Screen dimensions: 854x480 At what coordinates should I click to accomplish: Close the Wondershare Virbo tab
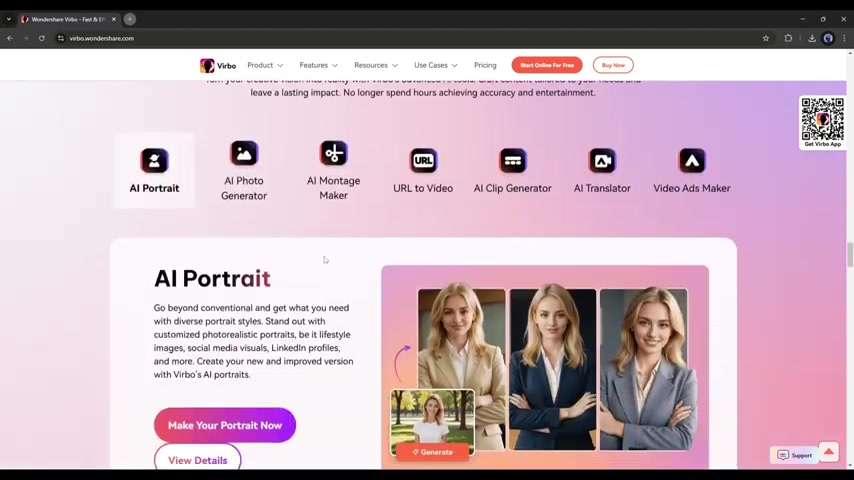pyautogui.click(x=114, y=19)
